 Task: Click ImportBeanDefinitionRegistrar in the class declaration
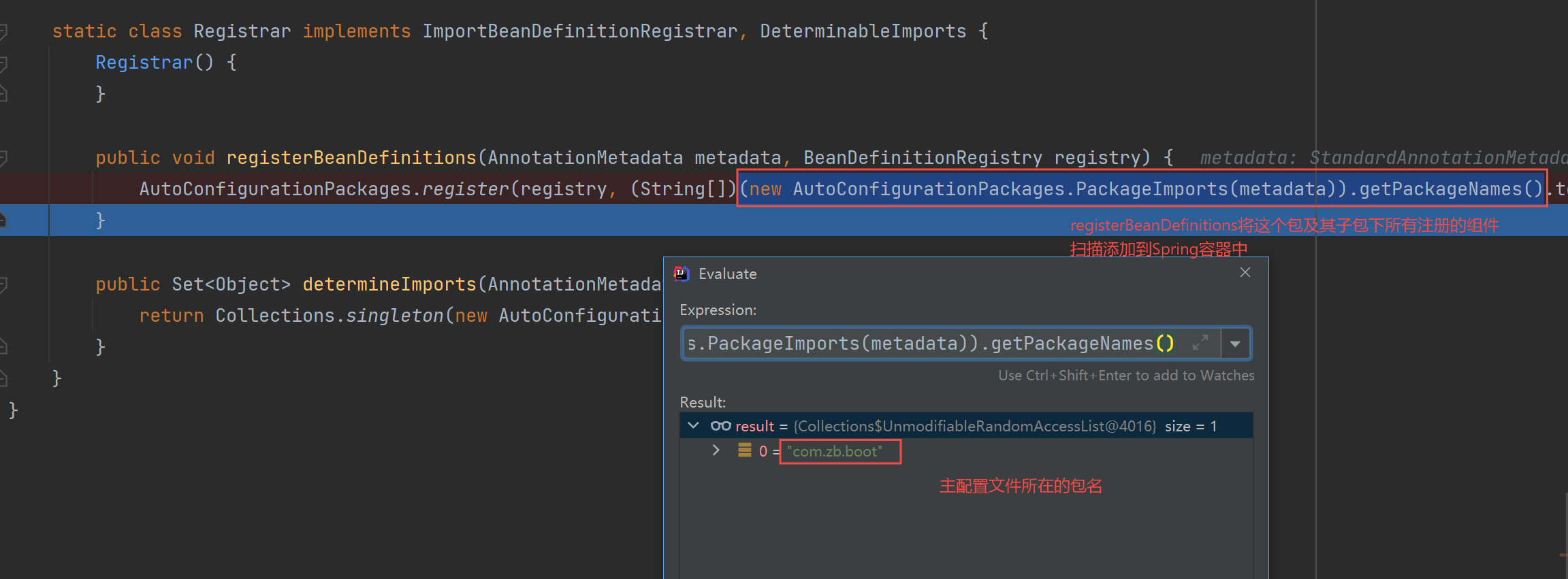[x=580, y=31]
